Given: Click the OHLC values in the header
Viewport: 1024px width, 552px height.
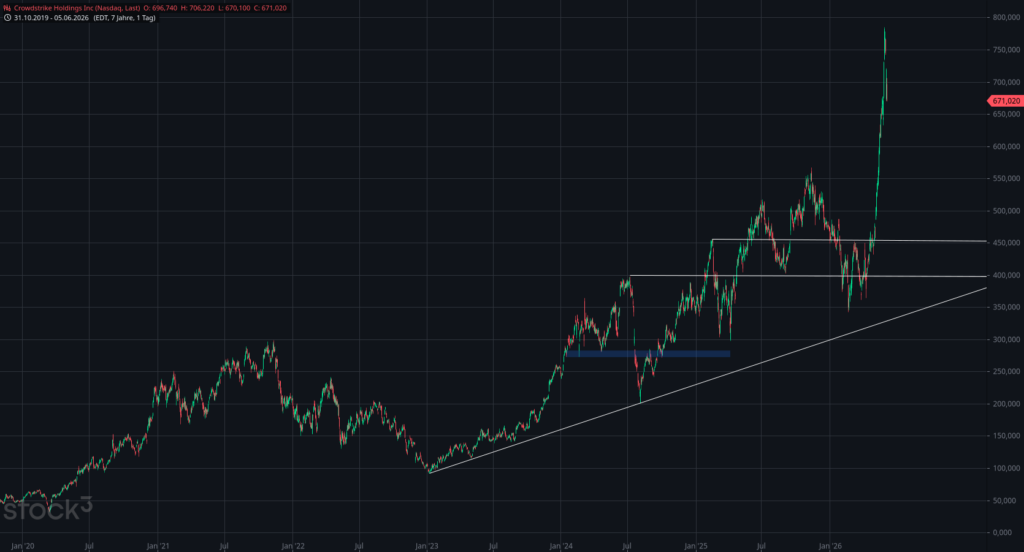Looking at the screenshot, I should coord(216,8).
